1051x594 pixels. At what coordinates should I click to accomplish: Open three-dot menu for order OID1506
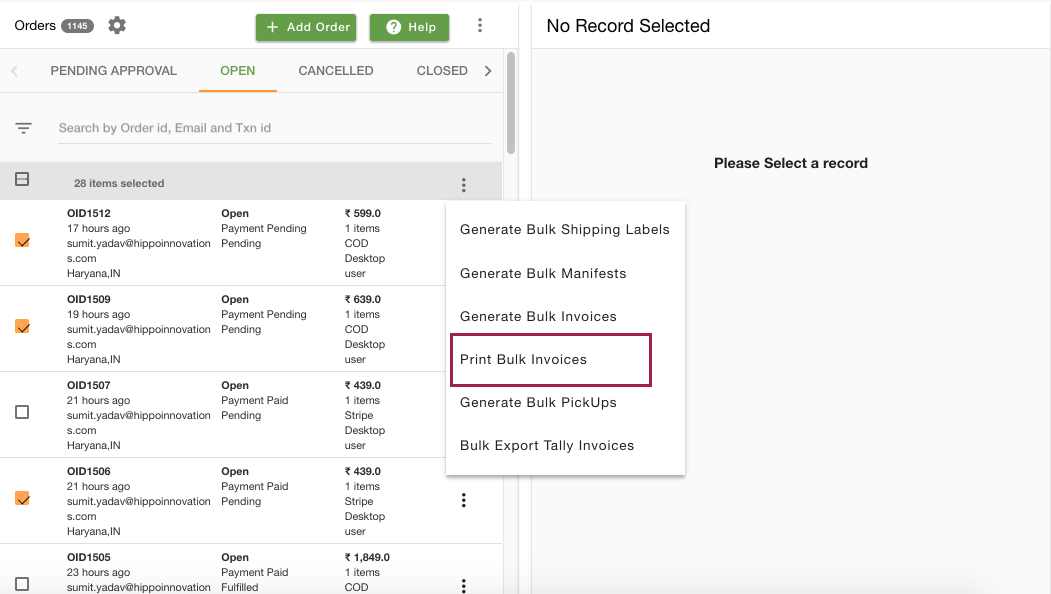click(x=464, y=500)
